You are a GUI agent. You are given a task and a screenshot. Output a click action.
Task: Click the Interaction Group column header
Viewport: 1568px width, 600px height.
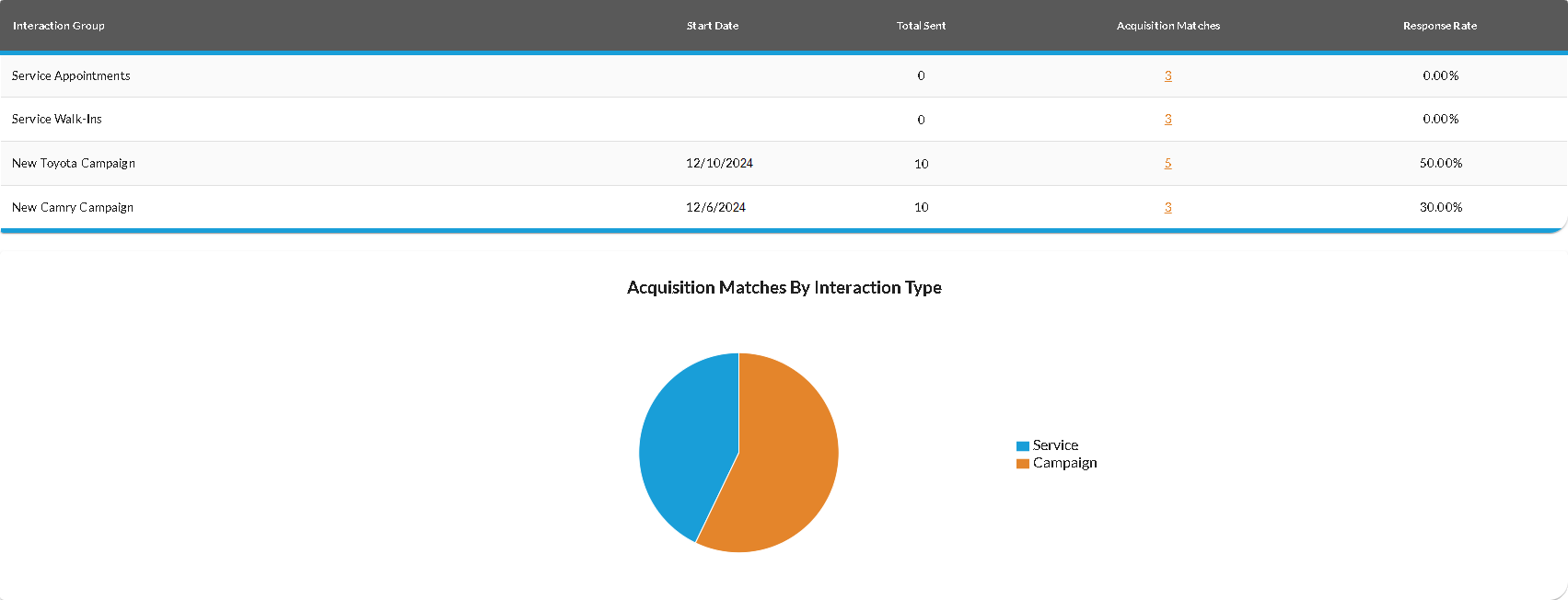[59, 26]
